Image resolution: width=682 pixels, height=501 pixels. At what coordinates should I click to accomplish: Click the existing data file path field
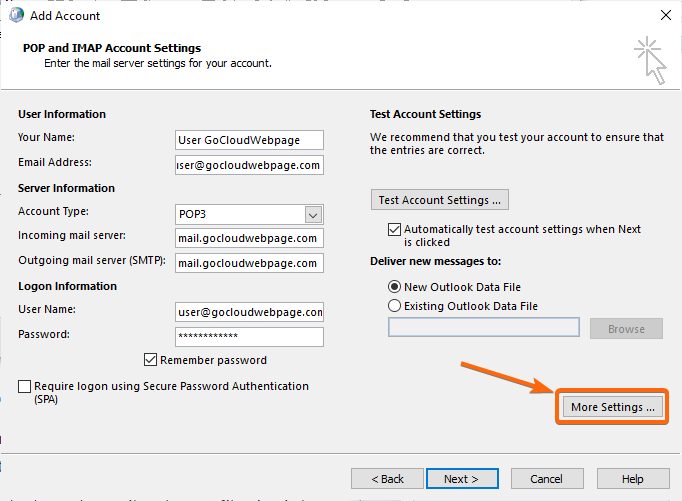coord(484,327)
